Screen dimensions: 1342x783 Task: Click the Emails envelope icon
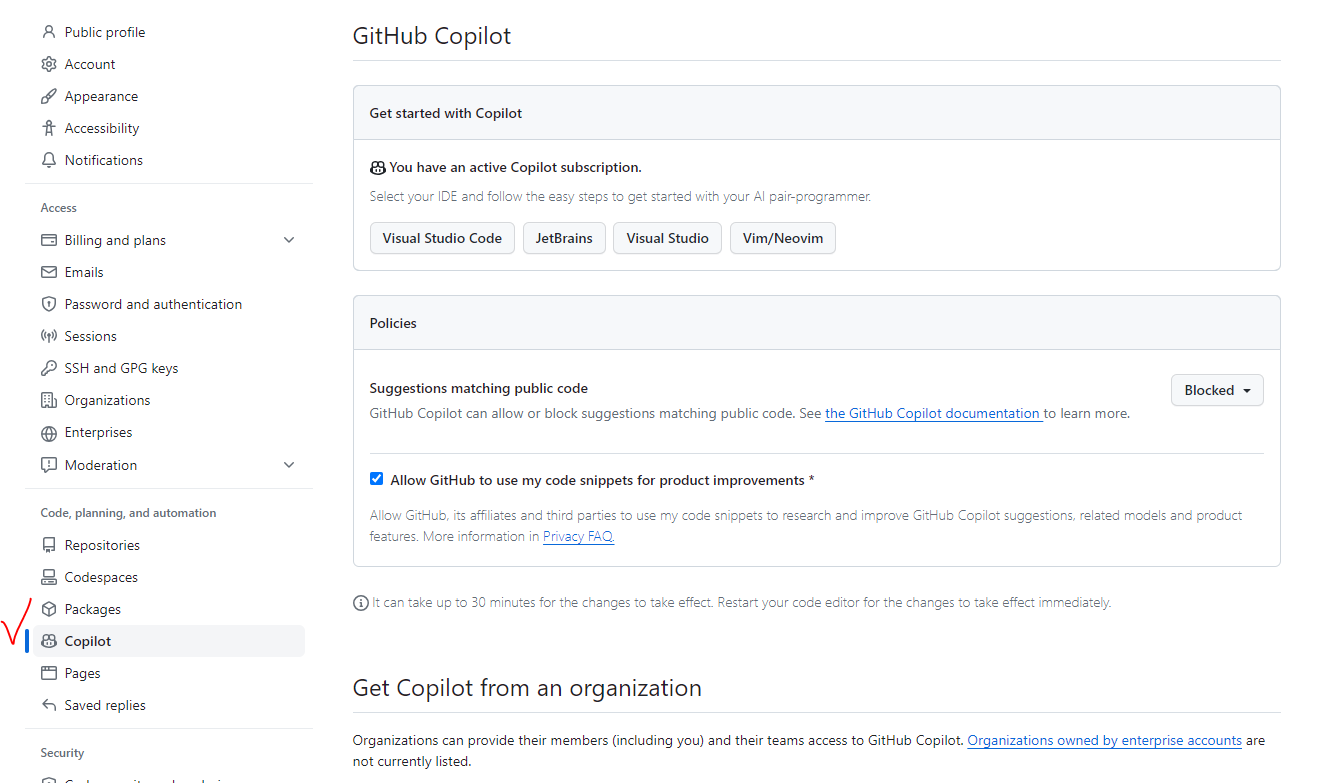click(48, 272)
